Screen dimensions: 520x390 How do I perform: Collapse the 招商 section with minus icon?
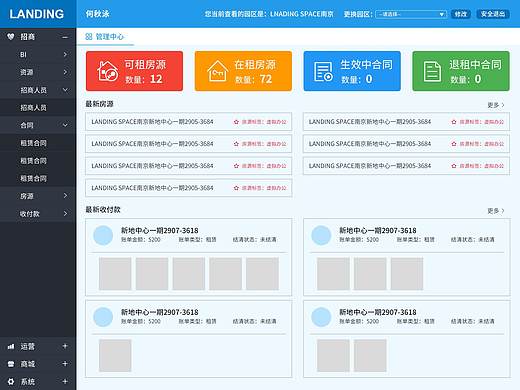(x=65, y=37)
